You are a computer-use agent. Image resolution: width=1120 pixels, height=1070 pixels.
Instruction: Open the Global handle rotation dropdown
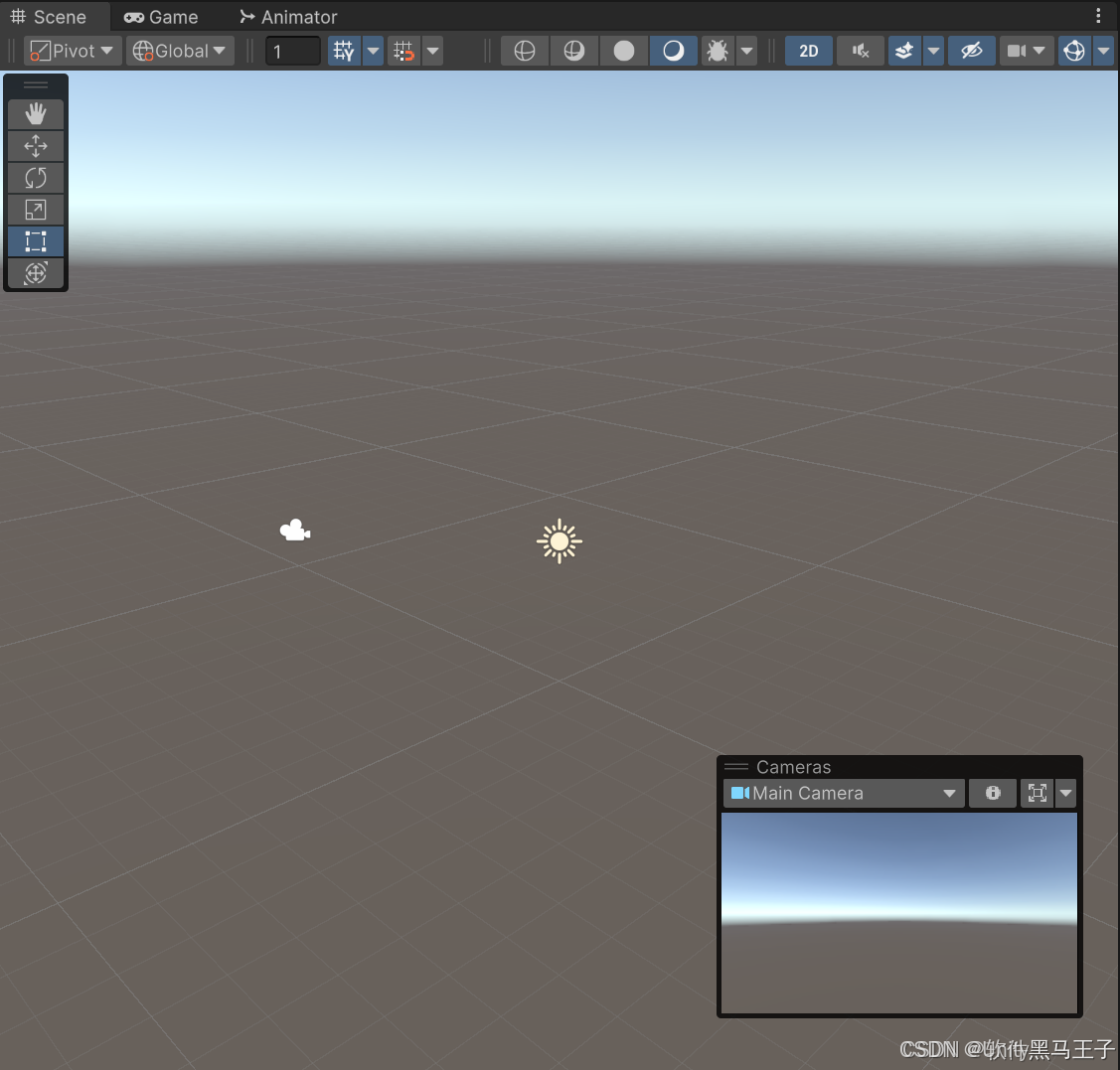click(x=180, y=51)
